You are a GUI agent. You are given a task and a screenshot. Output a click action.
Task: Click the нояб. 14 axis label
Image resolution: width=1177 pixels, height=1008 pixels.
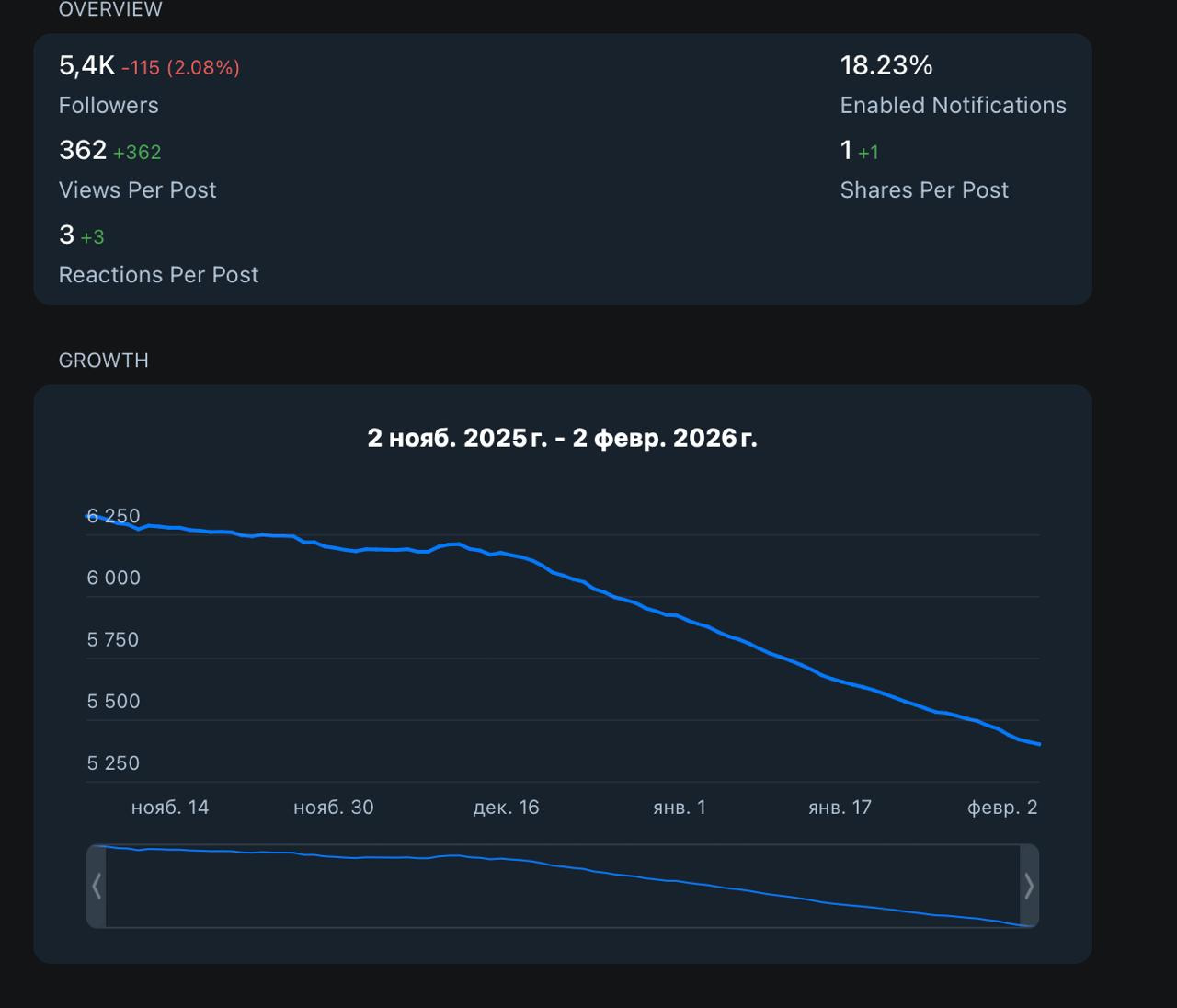click(x=170, y=808)
